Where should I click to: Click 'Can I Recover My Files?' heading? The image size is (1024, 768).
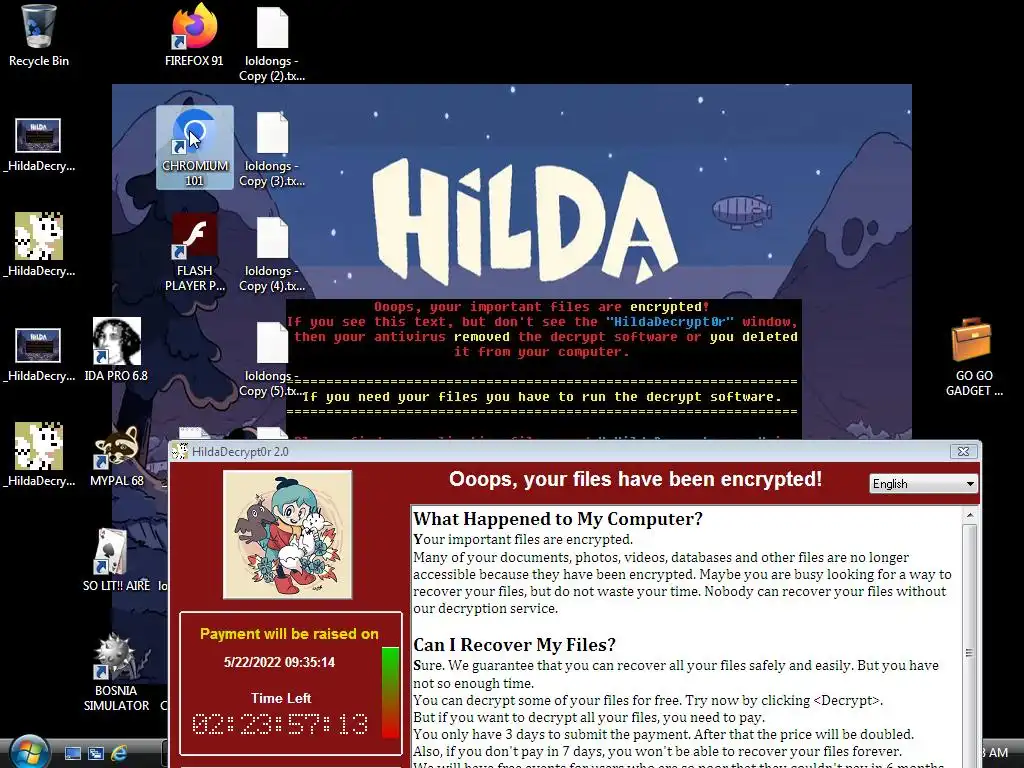514,645
